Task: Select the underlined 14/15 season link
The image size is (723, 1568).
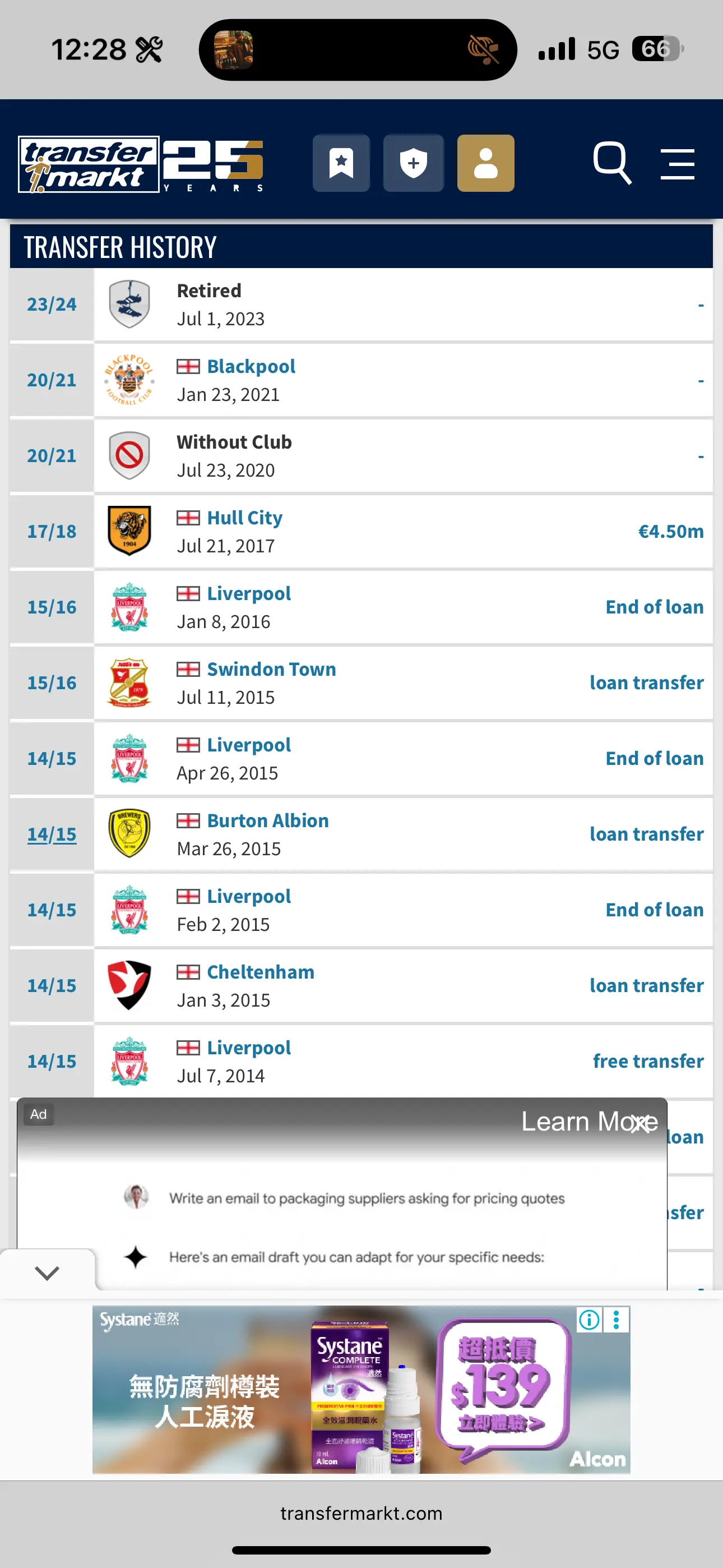Action: click(52, 834)
